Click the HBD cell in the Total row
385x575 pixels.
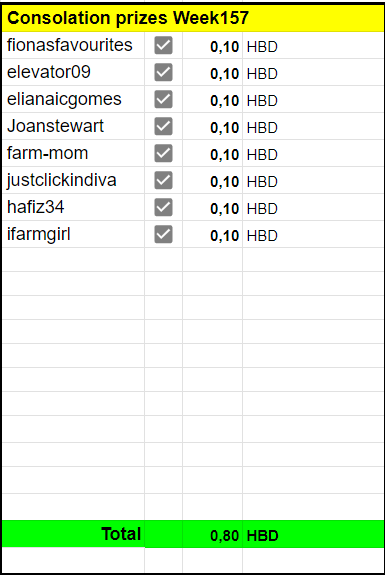(313, 535)
